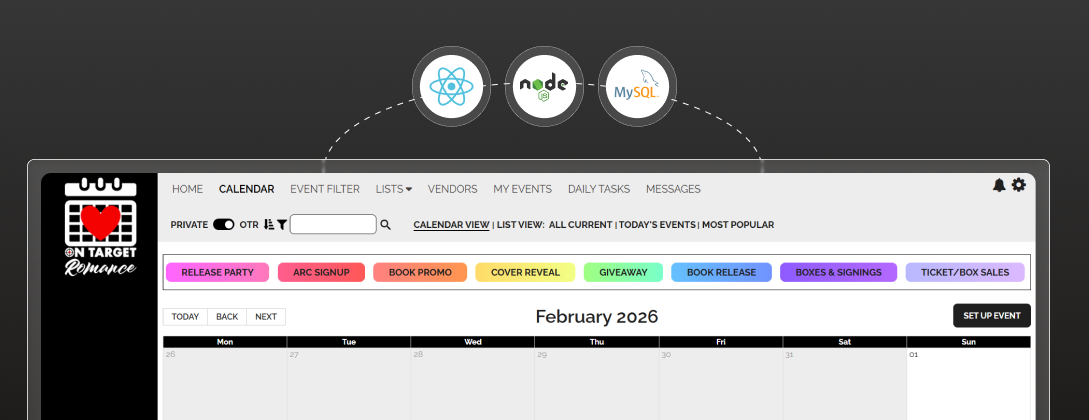Click into the event search field
Screen dimensions: 1089x420
click(x=332, y=225)
